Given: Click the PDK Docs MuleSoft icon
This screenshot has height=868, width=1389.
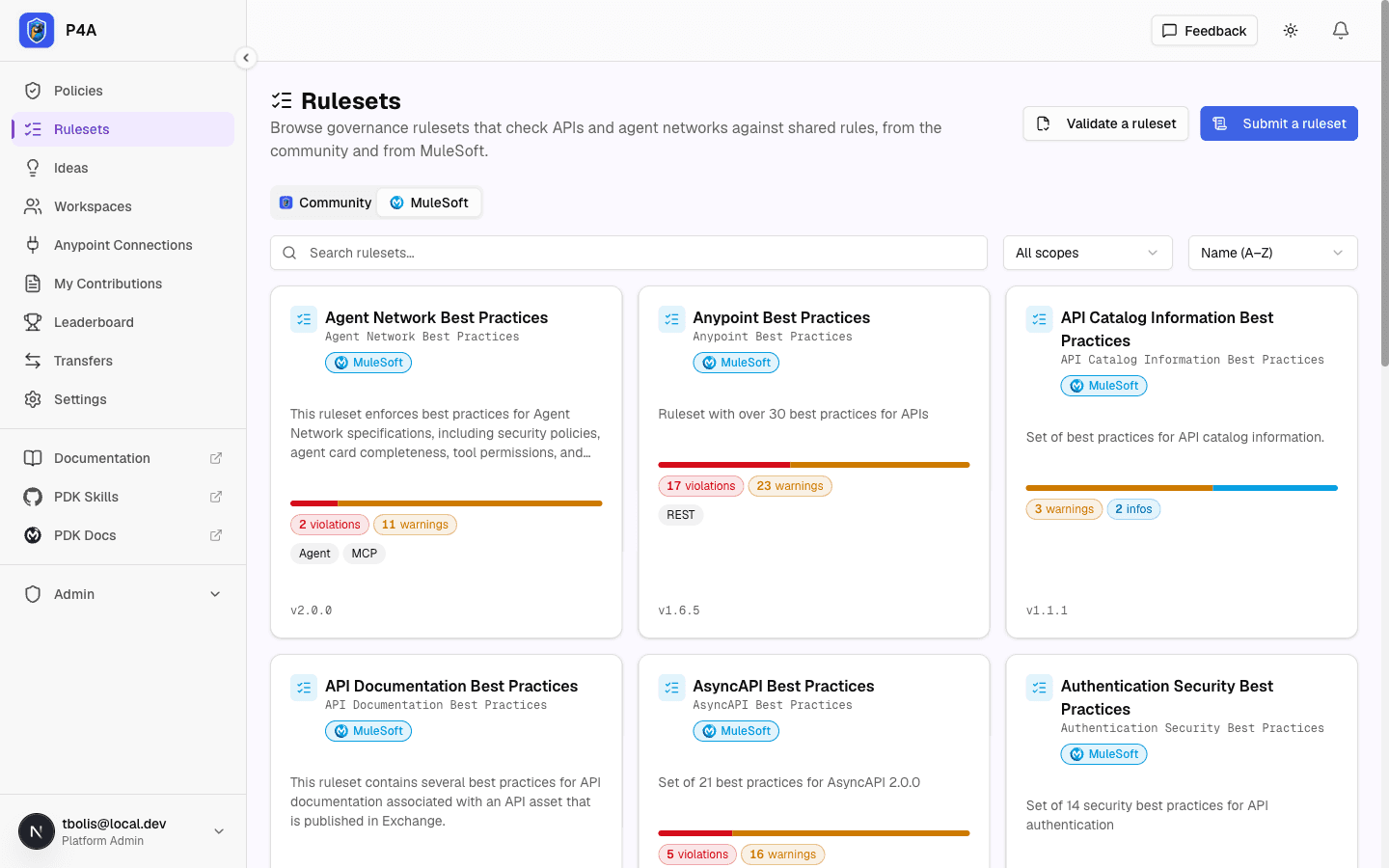Looking at the screenshot, I should pos(33,535).
